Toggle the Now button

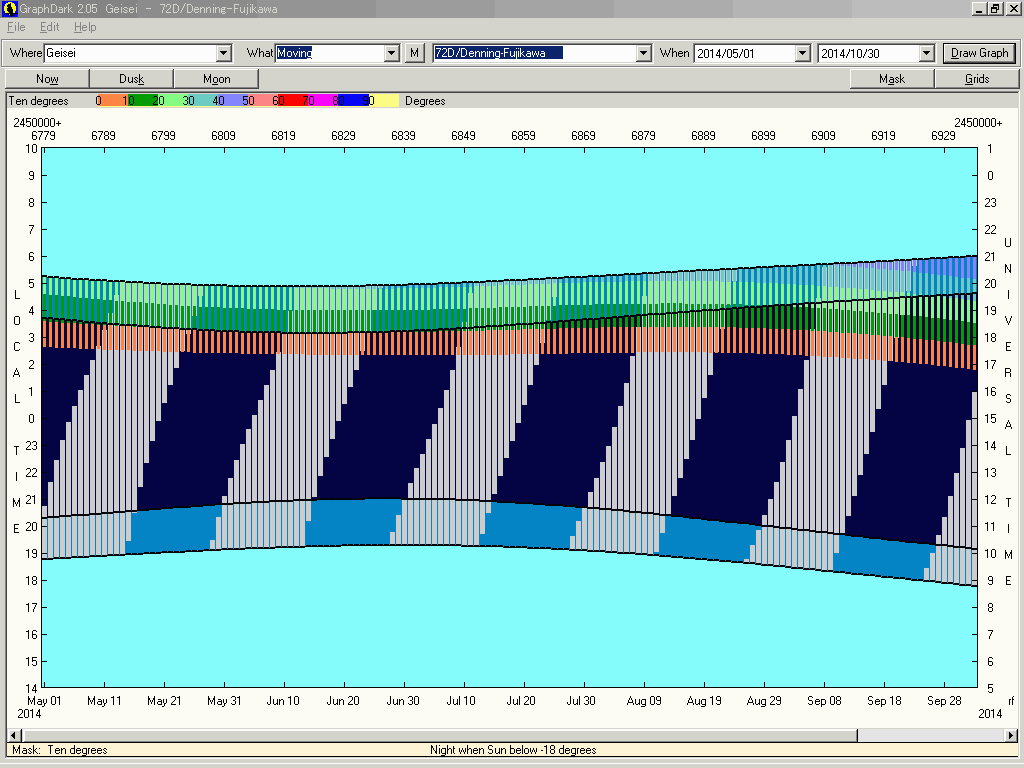click(x=47, y=79)
